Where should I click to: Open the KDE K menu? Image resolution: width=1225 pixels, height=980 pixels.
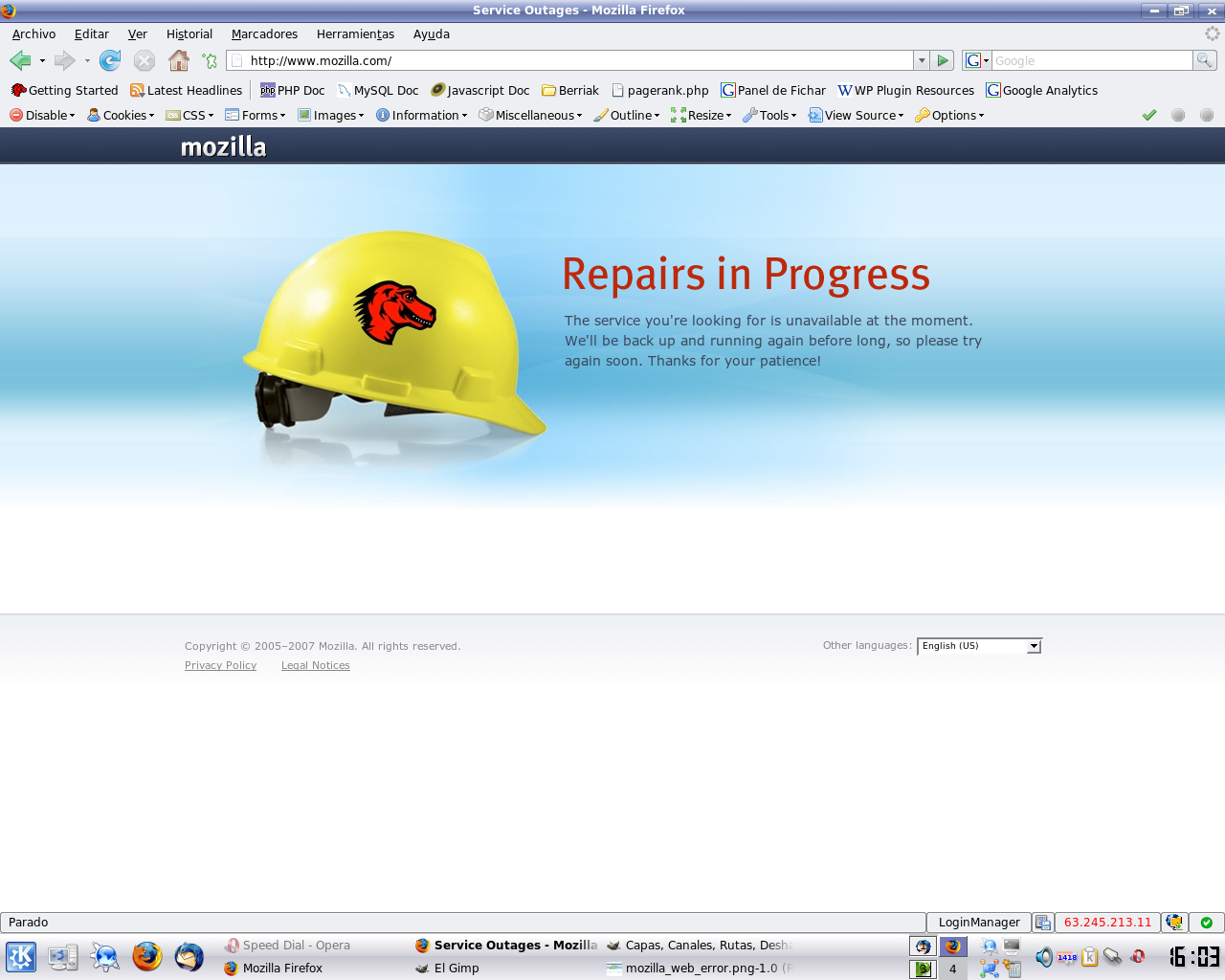point(21,957)
